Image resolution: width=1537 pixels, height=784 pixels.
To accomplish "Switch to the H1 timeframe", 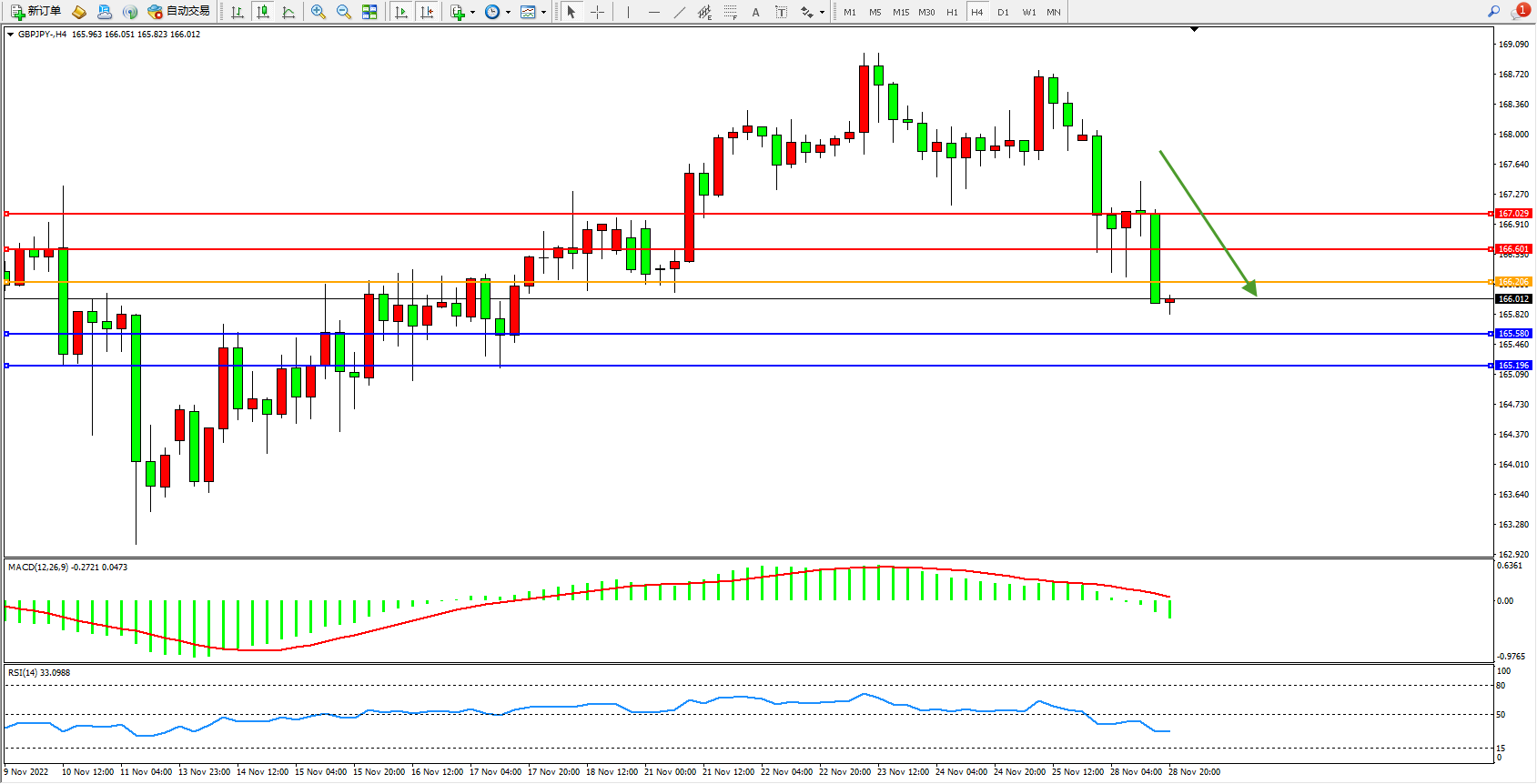I will pos(952,12).
